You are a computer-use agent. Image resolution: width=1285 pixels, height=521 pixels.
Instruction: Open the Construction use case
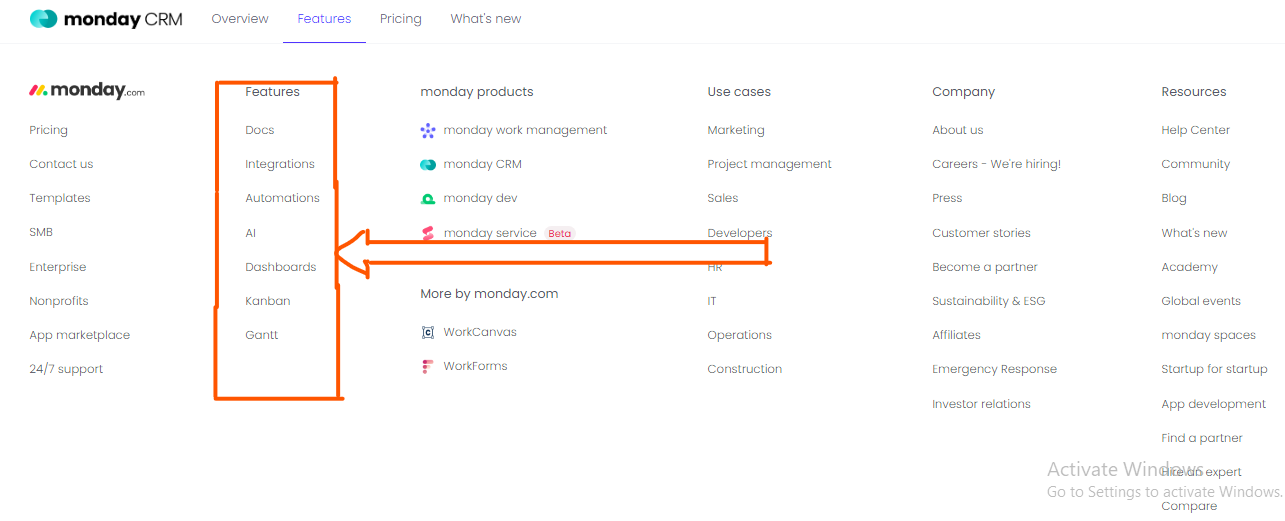pos(745,369)
